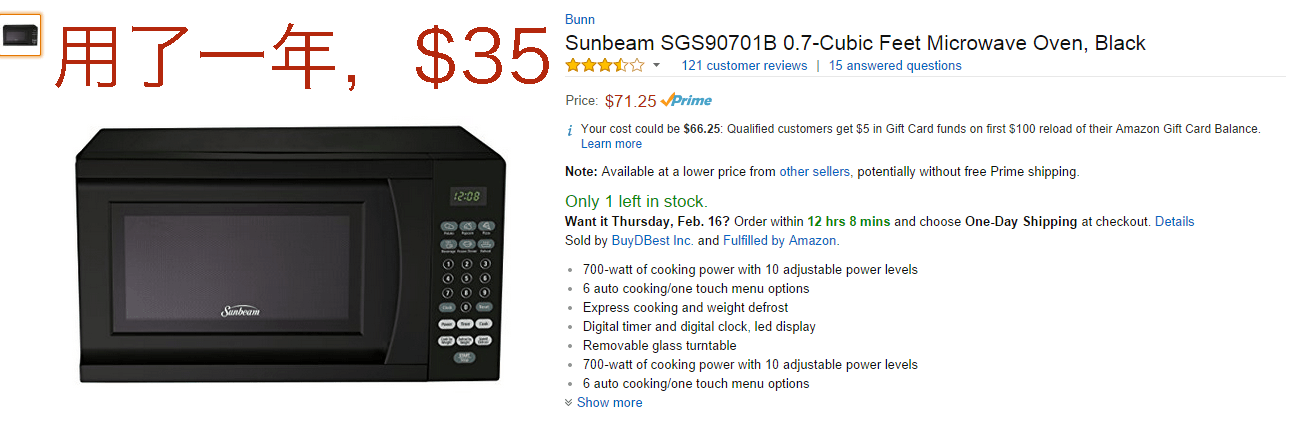Open the Learn more link
The width and height of the screenshot is (1298, 423).
(611, 144)
